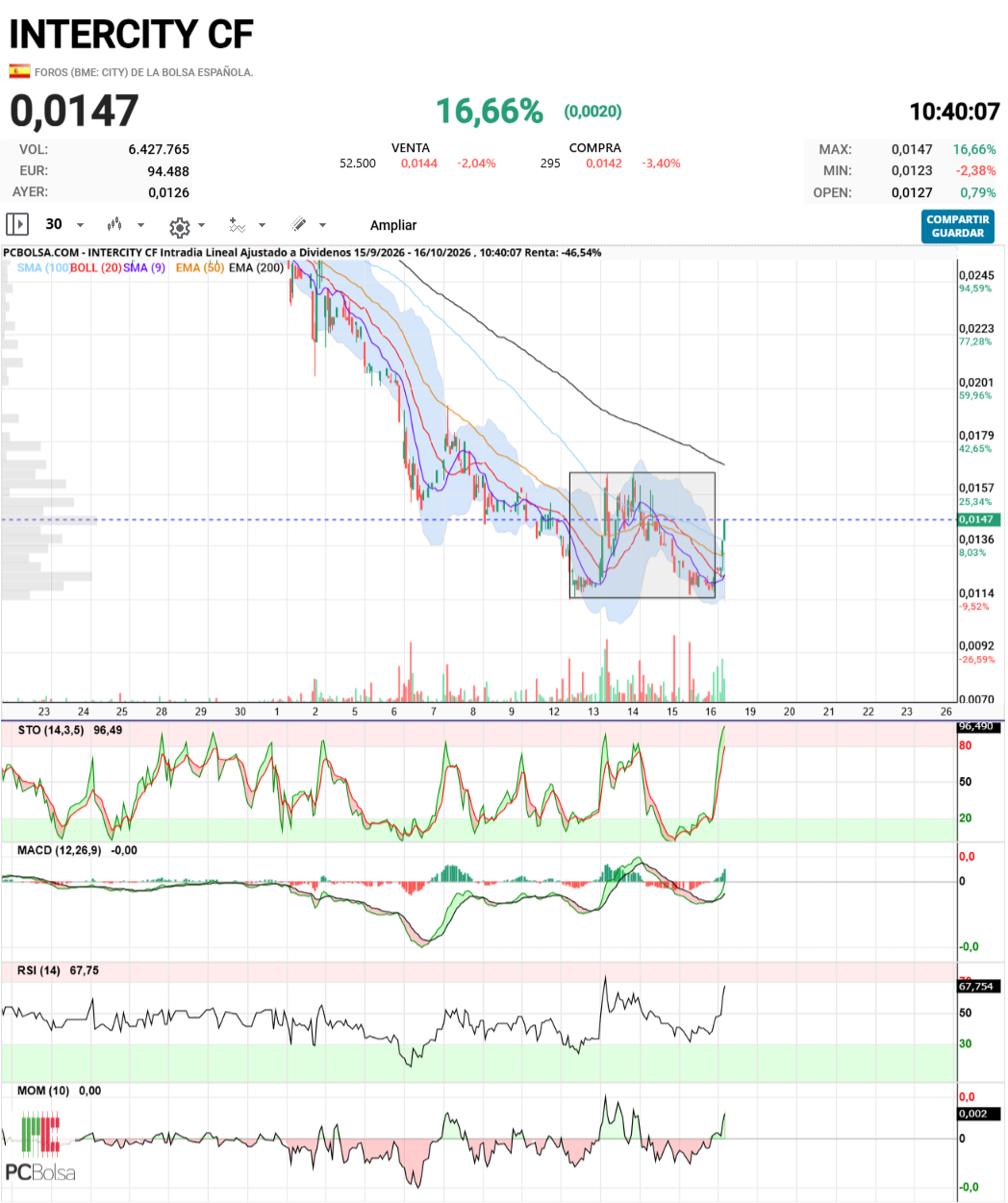The height and width of the screenshot is (1203, 1008).
Task: Click the MACD (12,26,9) indicator label
Action: coord(60,850)
